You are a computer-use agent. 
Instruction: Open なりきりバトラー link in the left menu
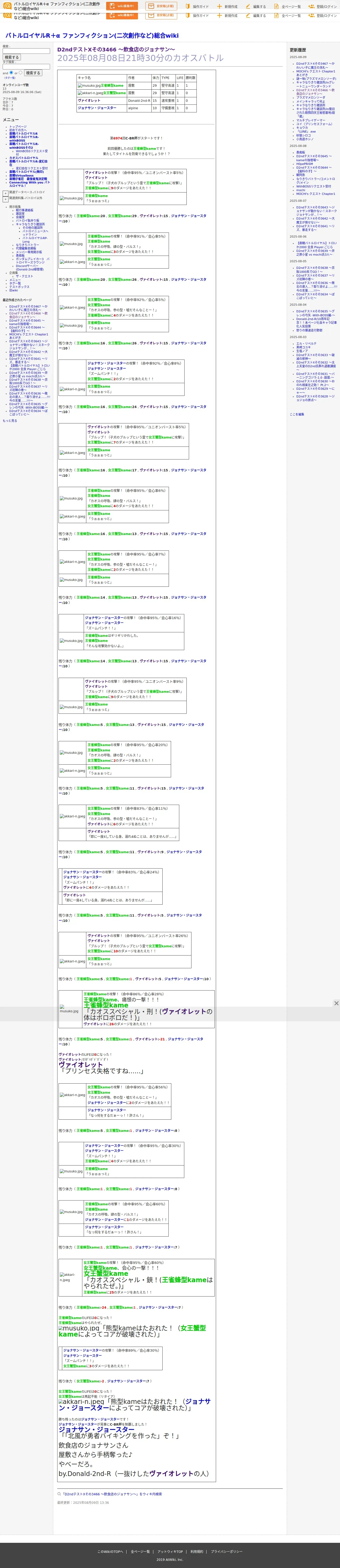click(x=27, y=245)
